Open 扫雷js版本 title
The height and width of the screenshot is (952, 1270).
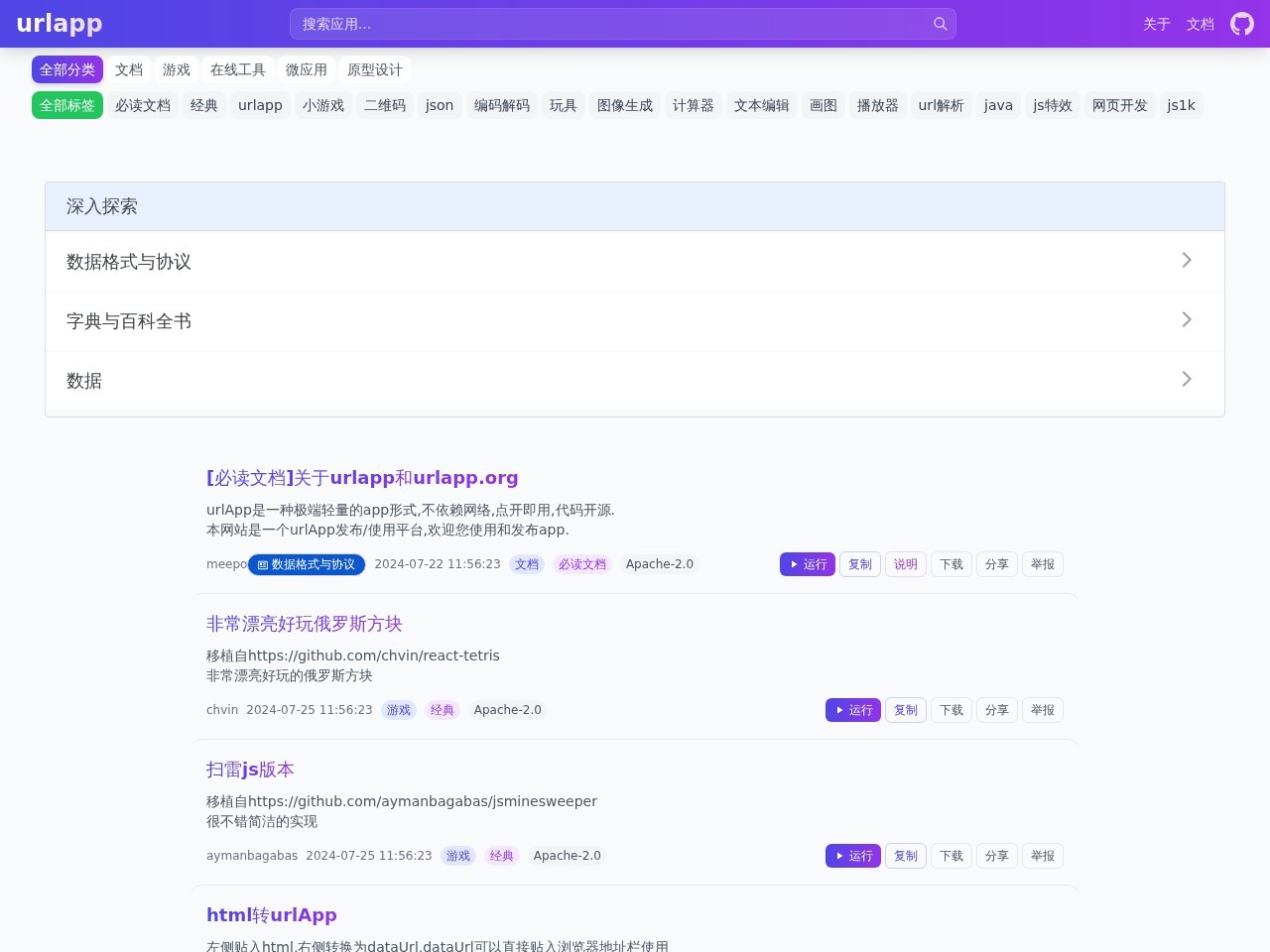pyautogui.click(x=250, y=770)
